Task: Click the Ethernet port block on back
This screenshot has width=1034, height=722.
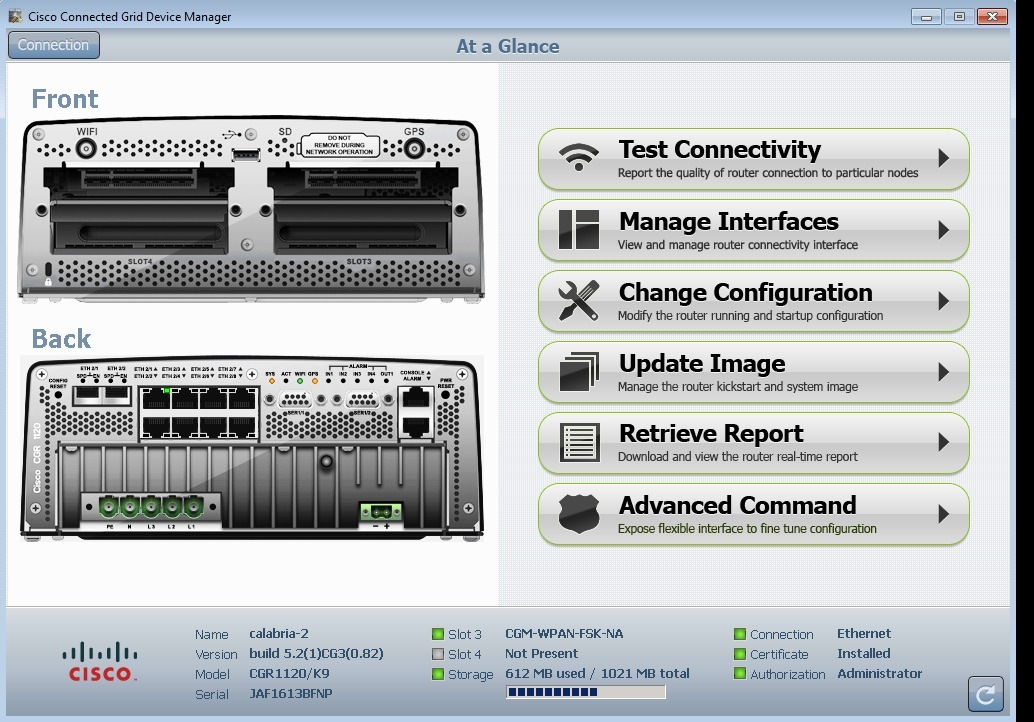Action: tap(198, 413)
